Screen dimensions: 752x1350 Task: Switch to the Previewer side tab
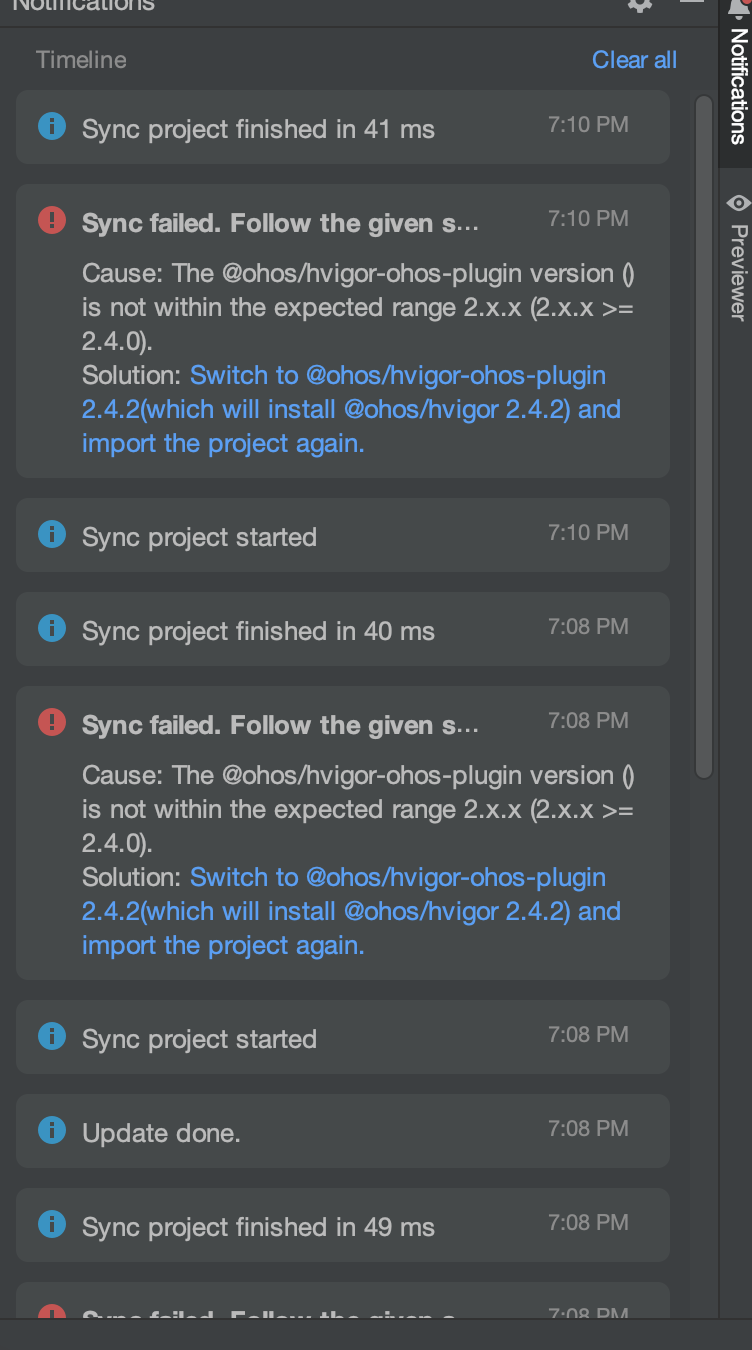click(737, 257)
